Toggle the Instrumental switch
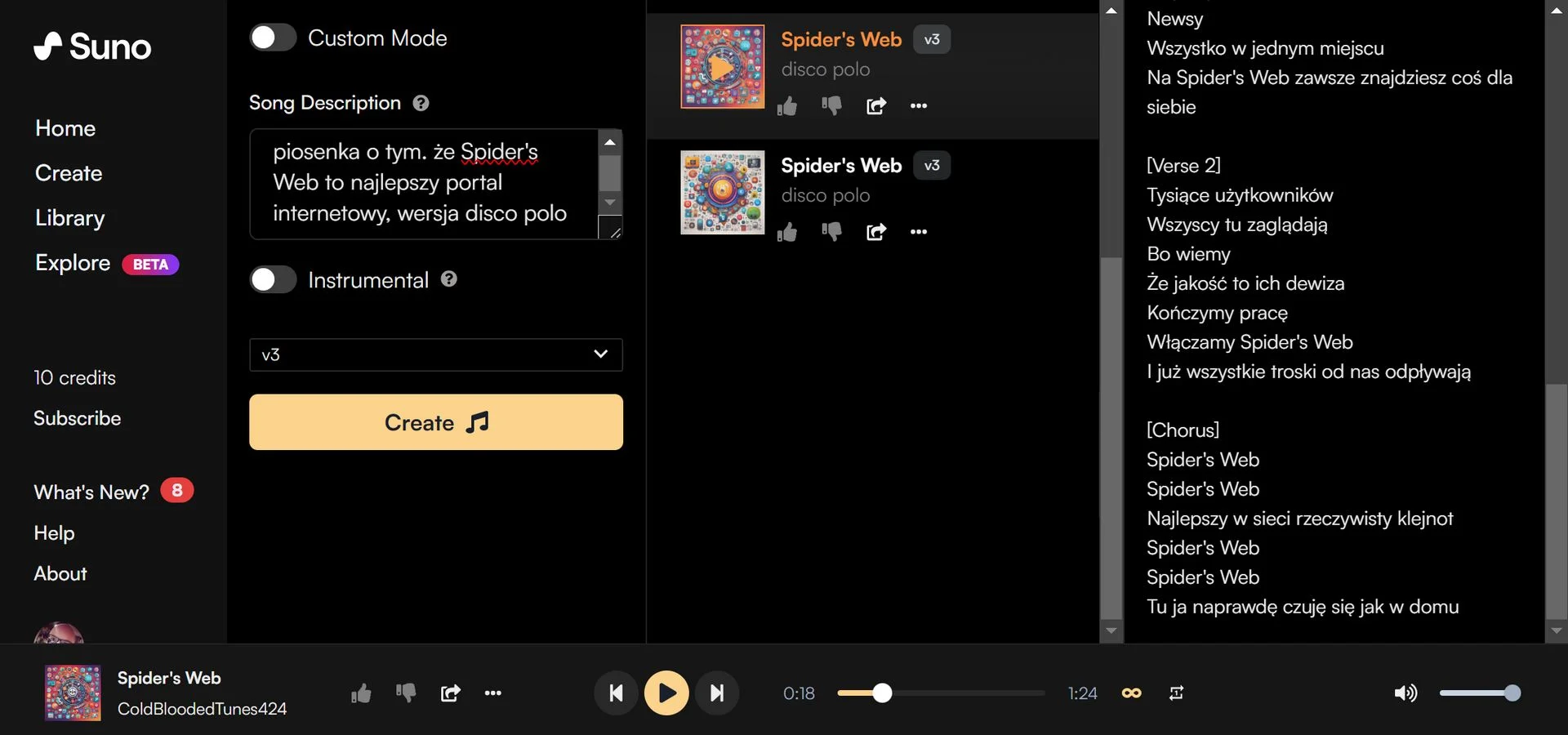Screen dimensions: 1568x735 273,279
